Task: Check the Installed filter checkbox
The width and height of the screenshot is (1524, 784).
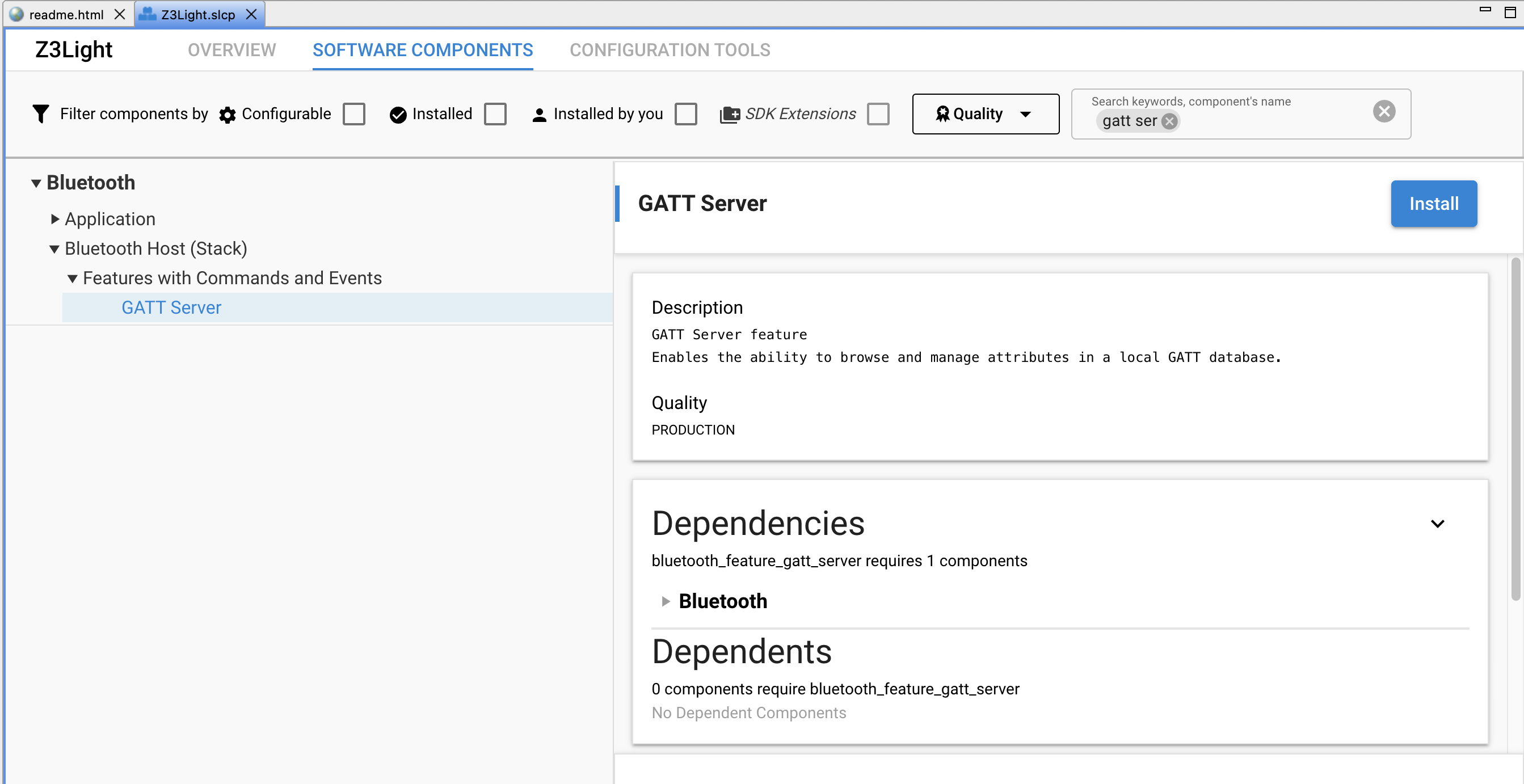Action: (495, 113)
